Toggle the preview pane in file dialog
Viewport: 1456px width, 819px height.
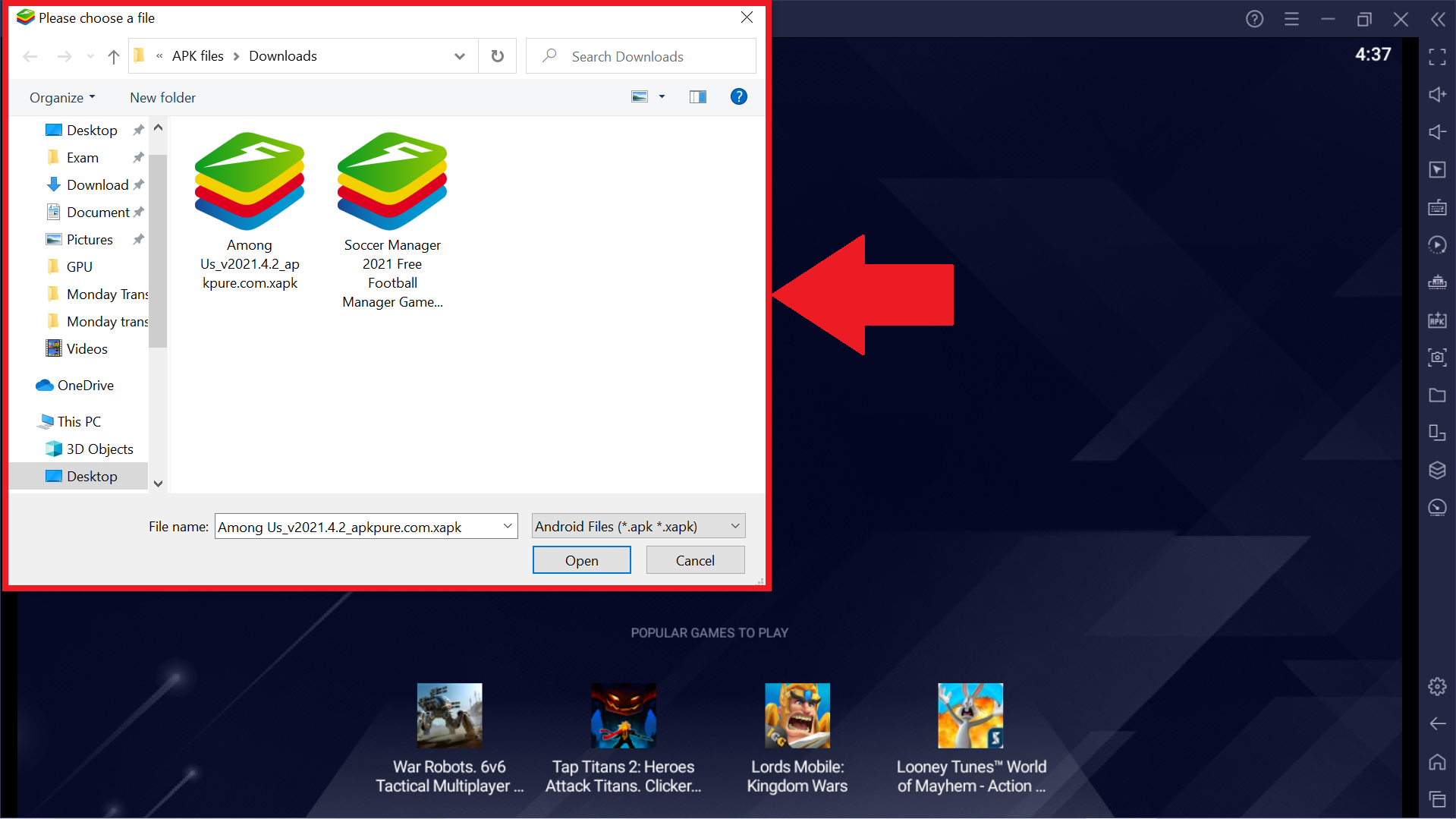(698, 97)
